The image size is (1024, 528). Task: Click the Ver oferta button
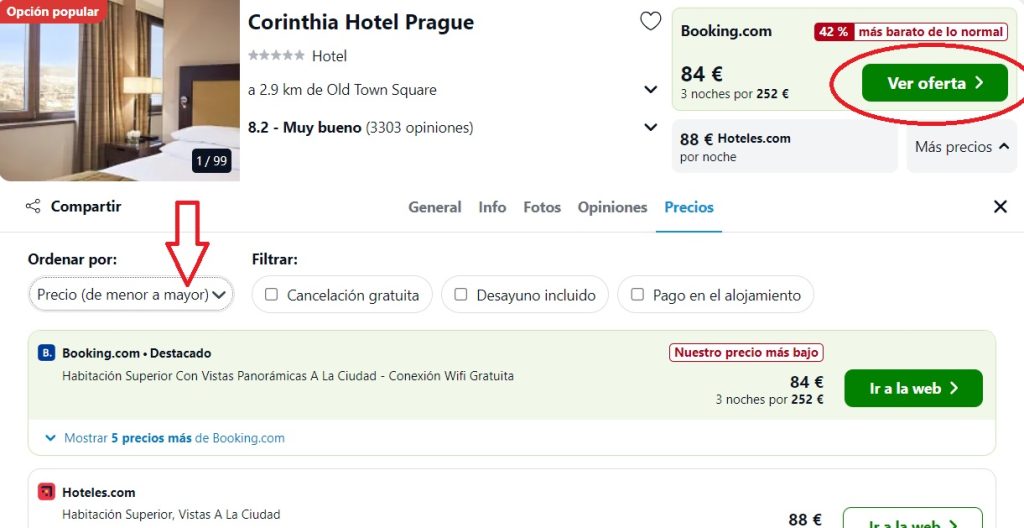pyautogui.click(x=935, y=83)
